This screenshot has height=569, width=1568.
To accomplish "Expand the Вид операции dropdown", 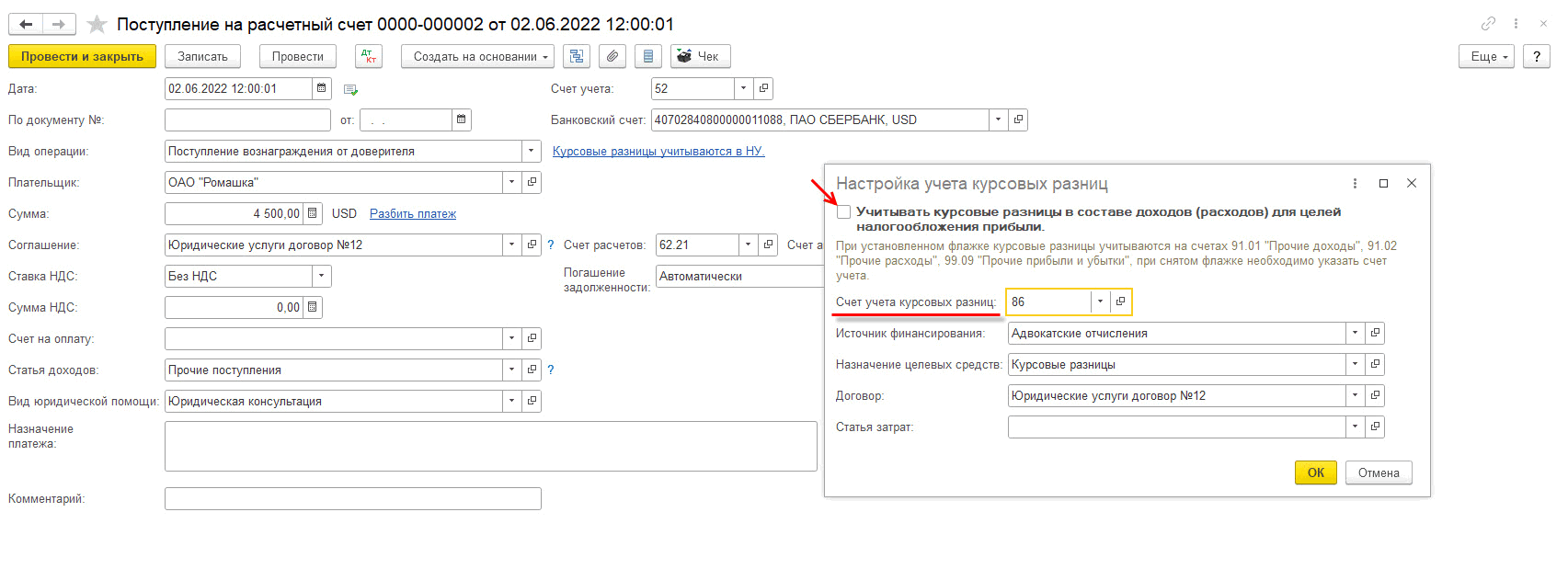I will click(531, 151).
